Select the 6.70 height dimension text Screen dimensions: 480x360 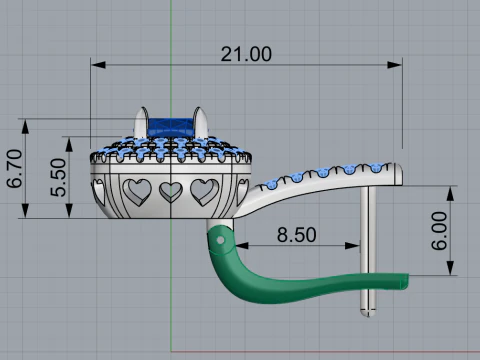tap(15, 168)
